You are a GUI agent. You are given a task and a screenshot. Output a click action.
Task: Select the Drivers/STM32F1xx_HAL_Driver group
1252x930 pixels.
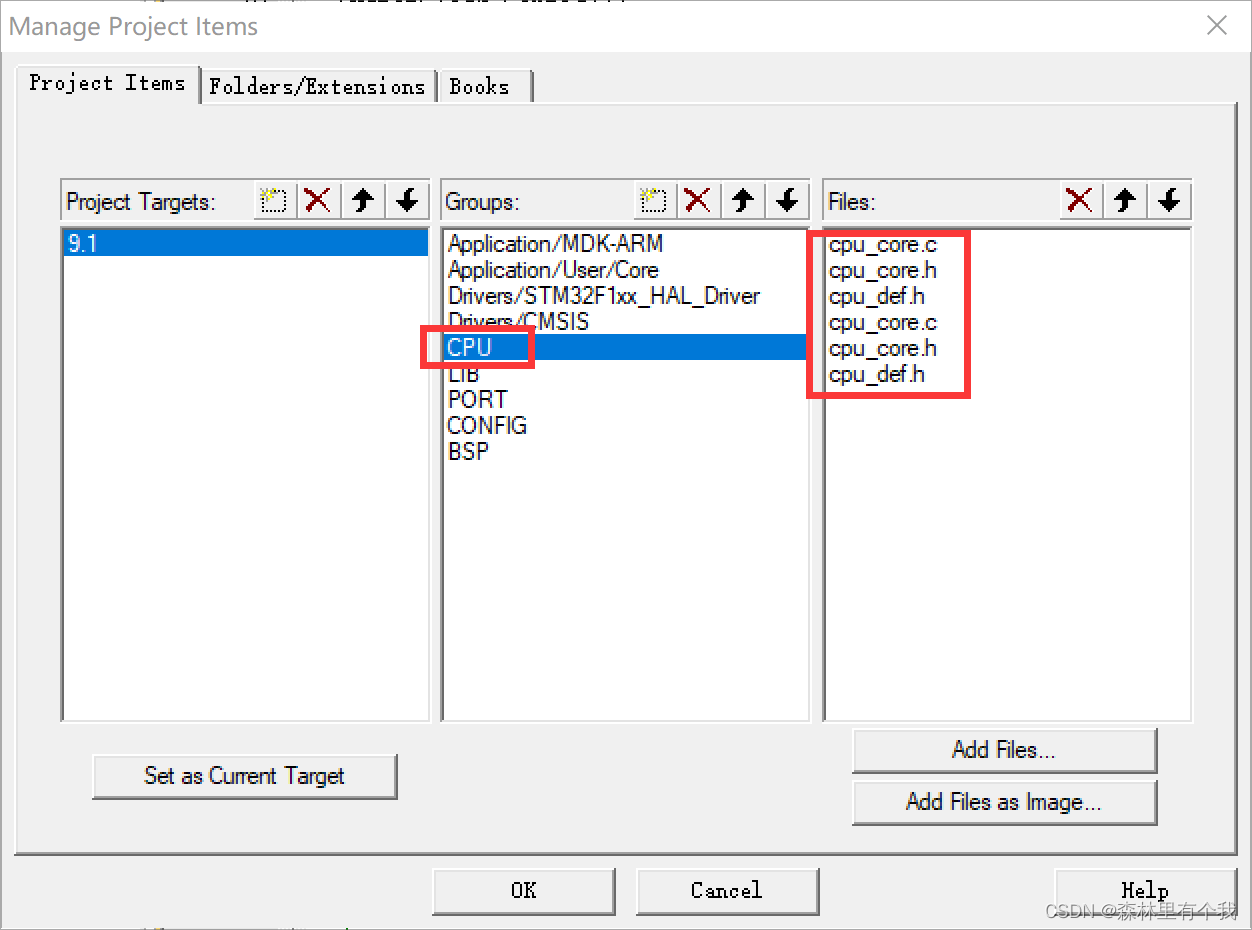[x=625, y=296]
